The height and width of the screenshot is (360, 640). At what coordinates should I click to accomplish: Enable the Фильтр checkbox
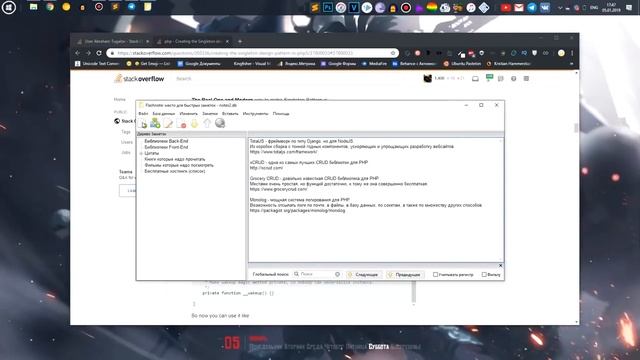484,275
